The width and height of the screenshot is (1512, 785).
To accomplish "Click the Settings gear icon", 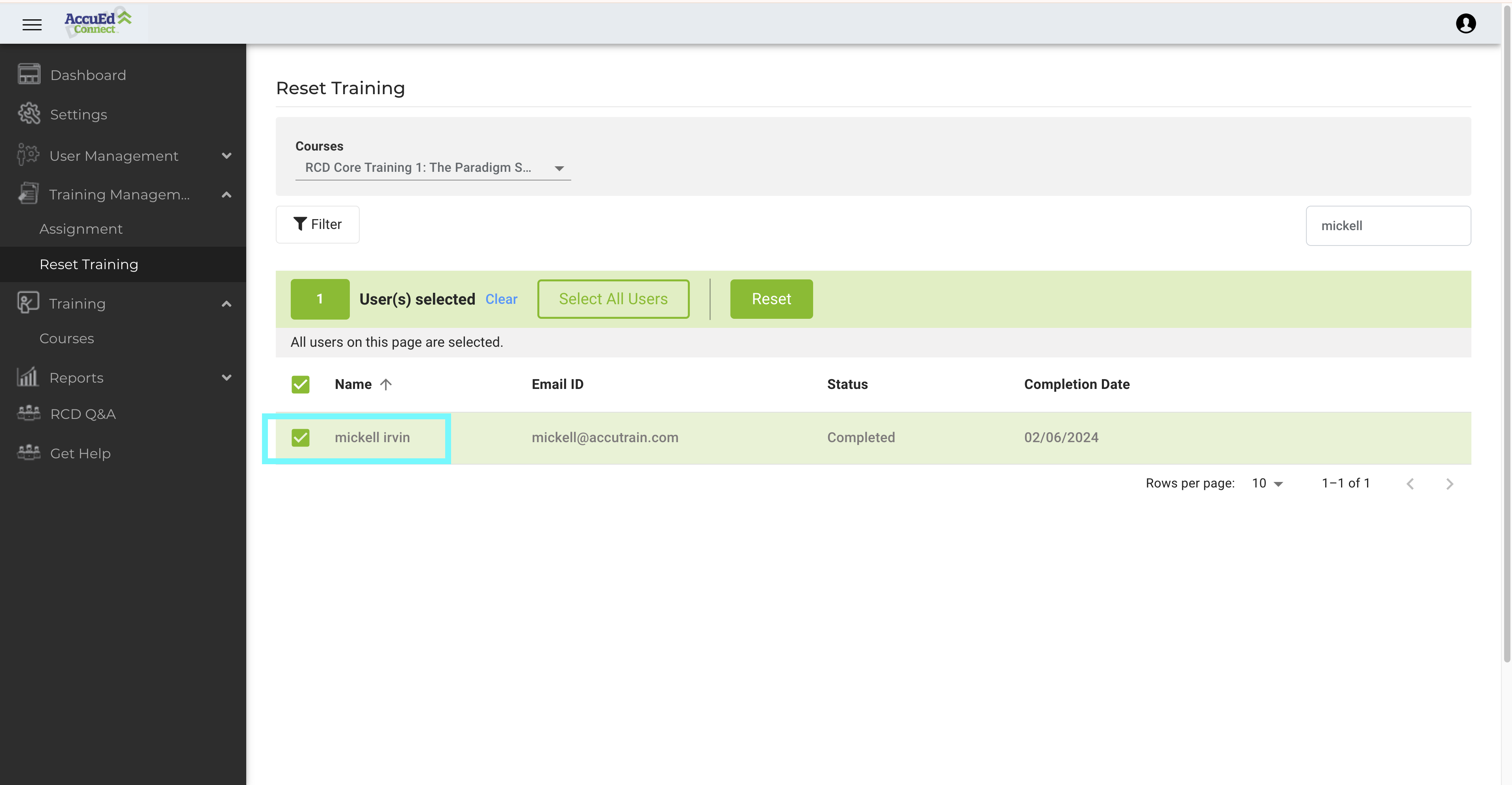I will coord(29,114).
